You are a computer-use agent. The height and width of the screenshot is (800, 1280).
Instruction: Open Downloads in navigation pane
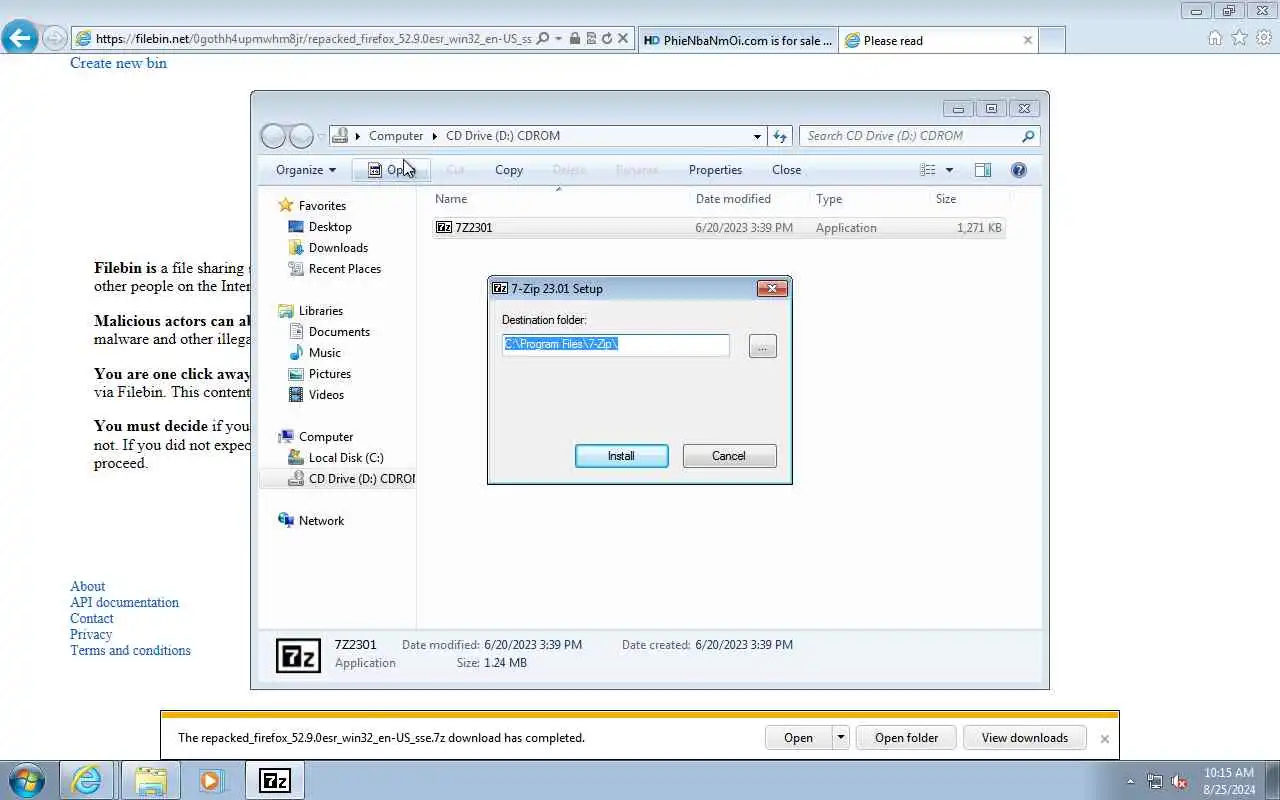(338, 248)
